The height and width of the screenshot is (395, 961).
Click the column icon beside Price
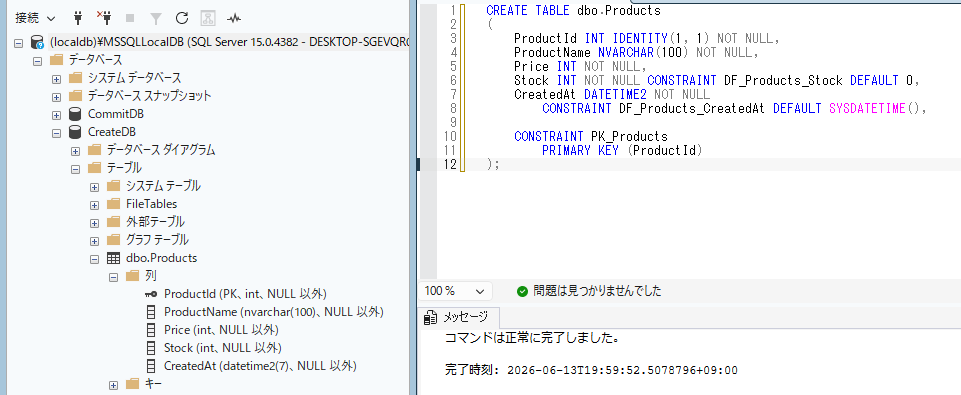point(151,330)
